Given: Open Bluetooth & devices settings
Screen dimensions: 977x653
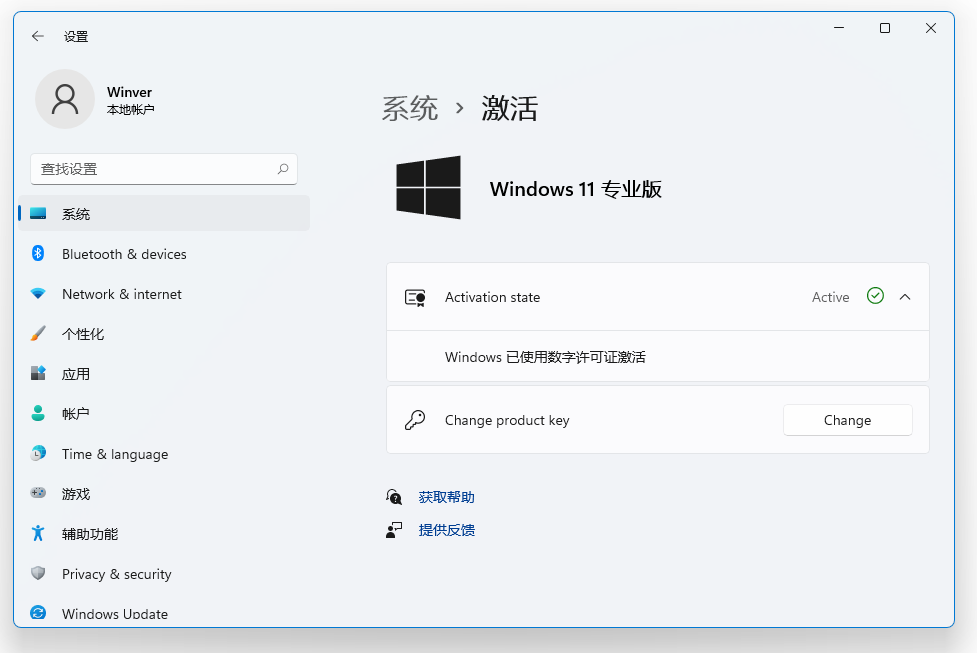Looking at the screenshot, I should [x=164, y=254].
